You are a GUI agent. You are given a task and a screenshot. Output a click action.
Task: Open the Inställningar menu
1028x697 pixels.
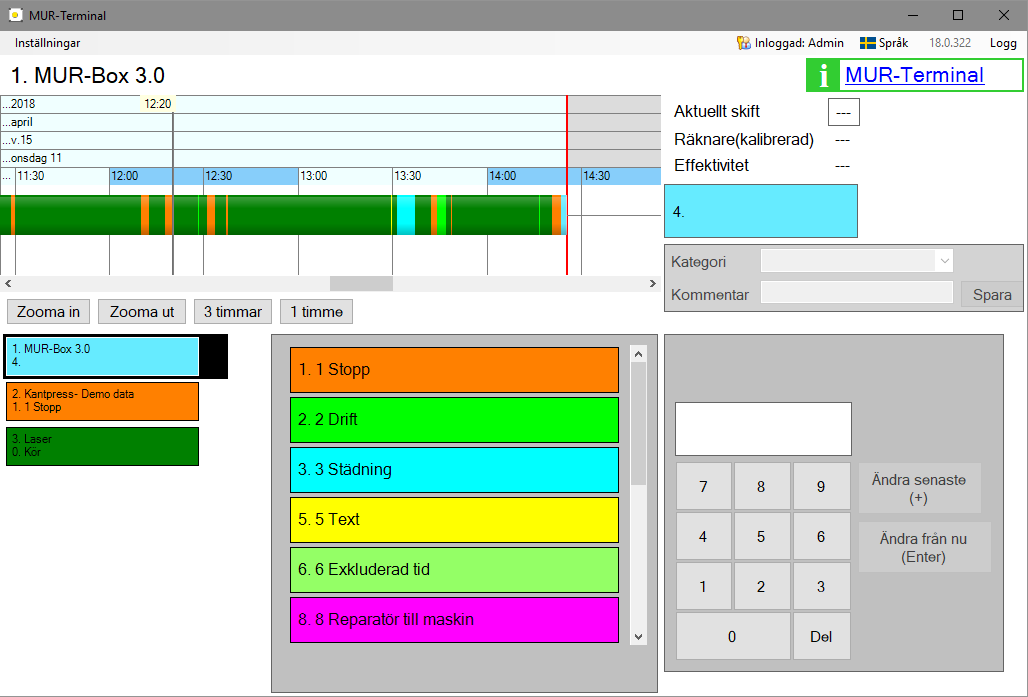[x=48, y=43]
